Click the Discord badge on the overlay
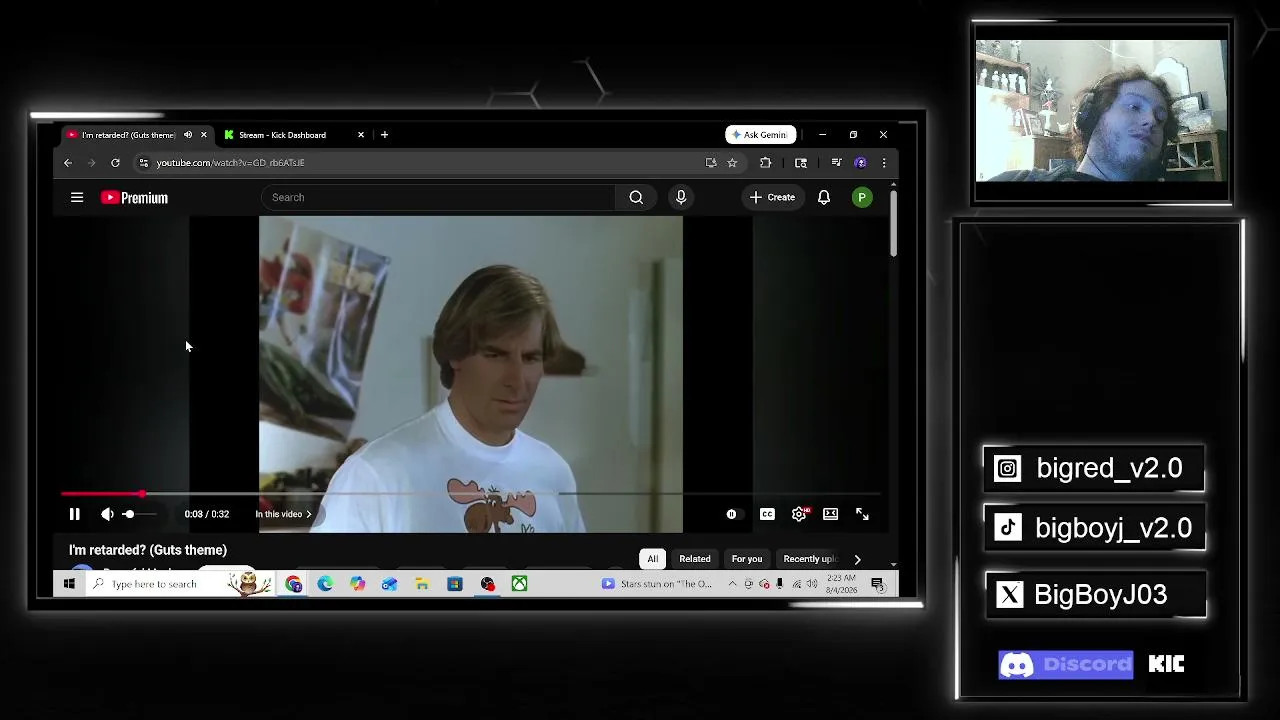This screenshot has height=720, width=1280. pyautogui.click(x=1066, y=665)
